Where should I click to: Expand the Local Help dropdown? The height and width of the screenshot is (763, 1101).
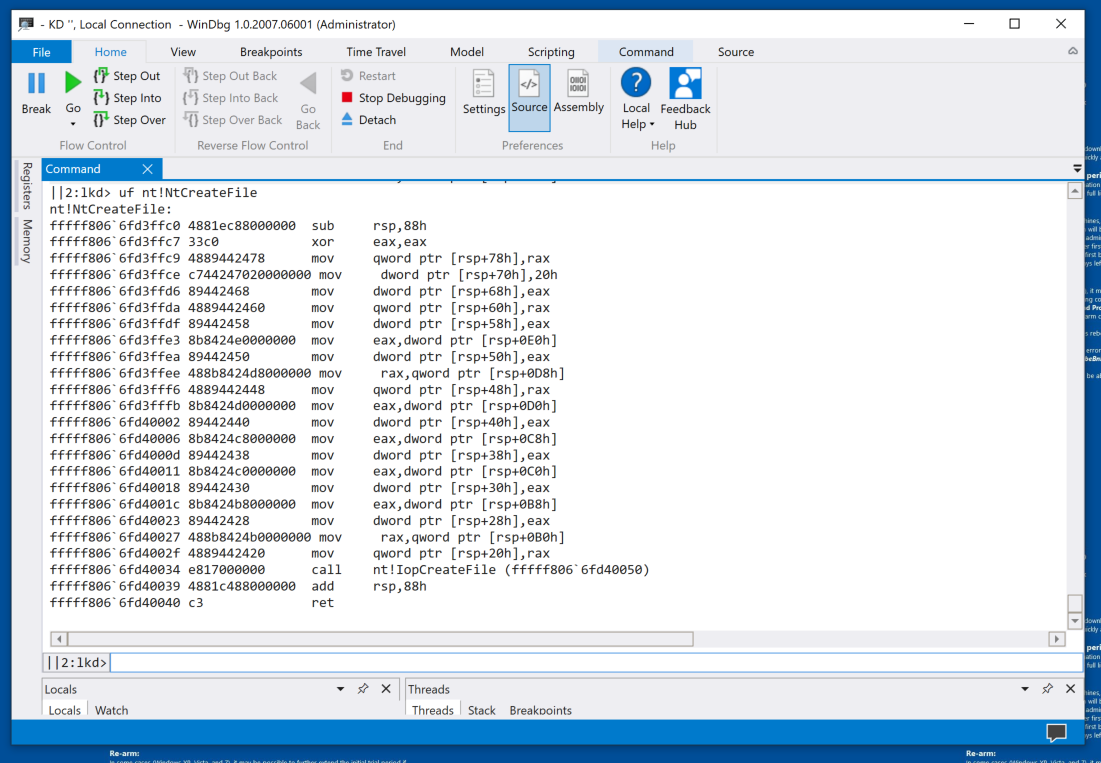tap(652, 125)
